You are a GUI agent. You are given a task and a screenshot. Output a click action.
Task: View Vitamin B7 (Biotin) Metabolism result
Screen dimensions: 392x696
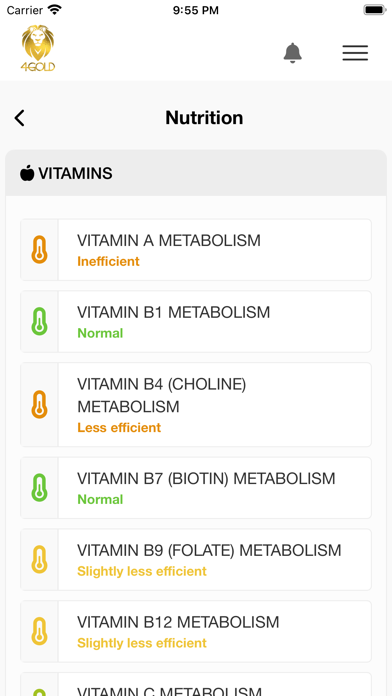point(196,488)
